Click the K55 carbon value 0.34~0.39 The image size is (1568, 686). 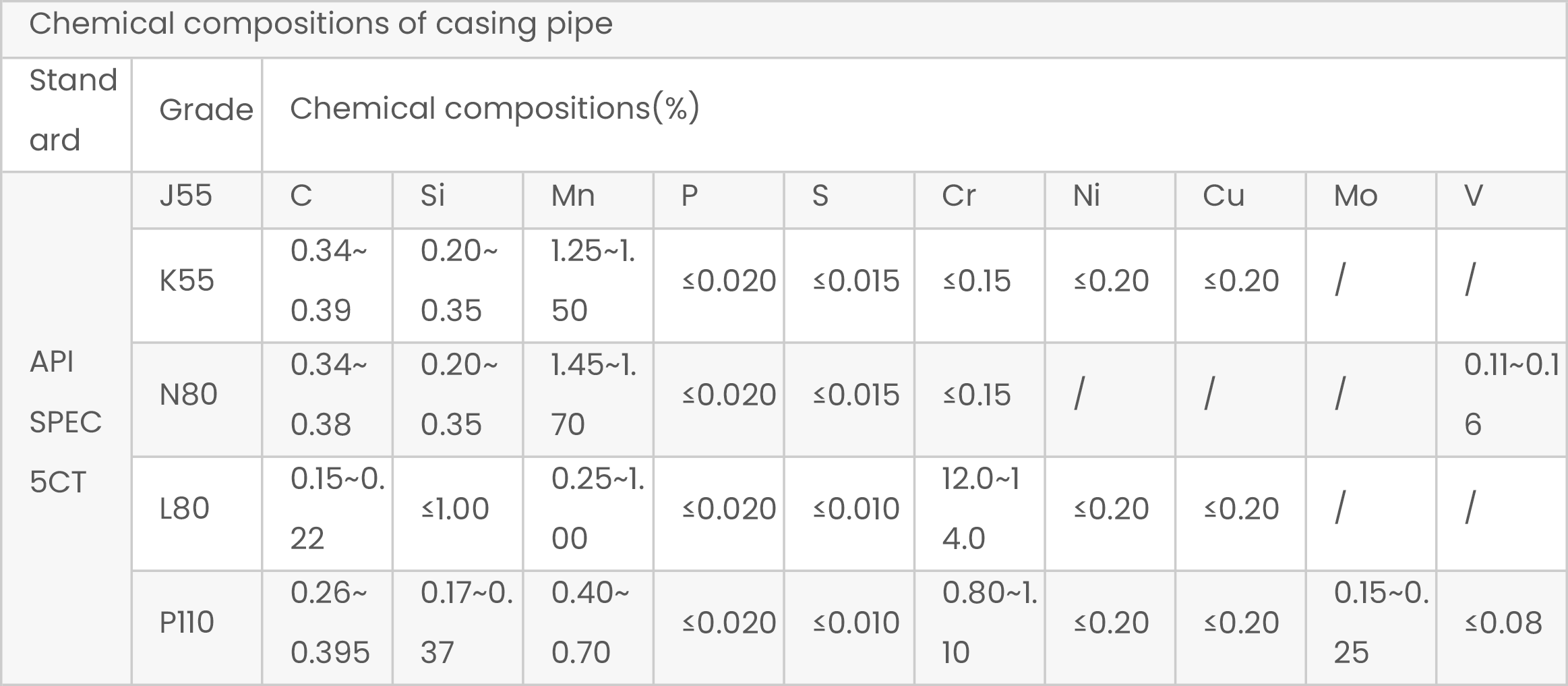pos(328,281)
